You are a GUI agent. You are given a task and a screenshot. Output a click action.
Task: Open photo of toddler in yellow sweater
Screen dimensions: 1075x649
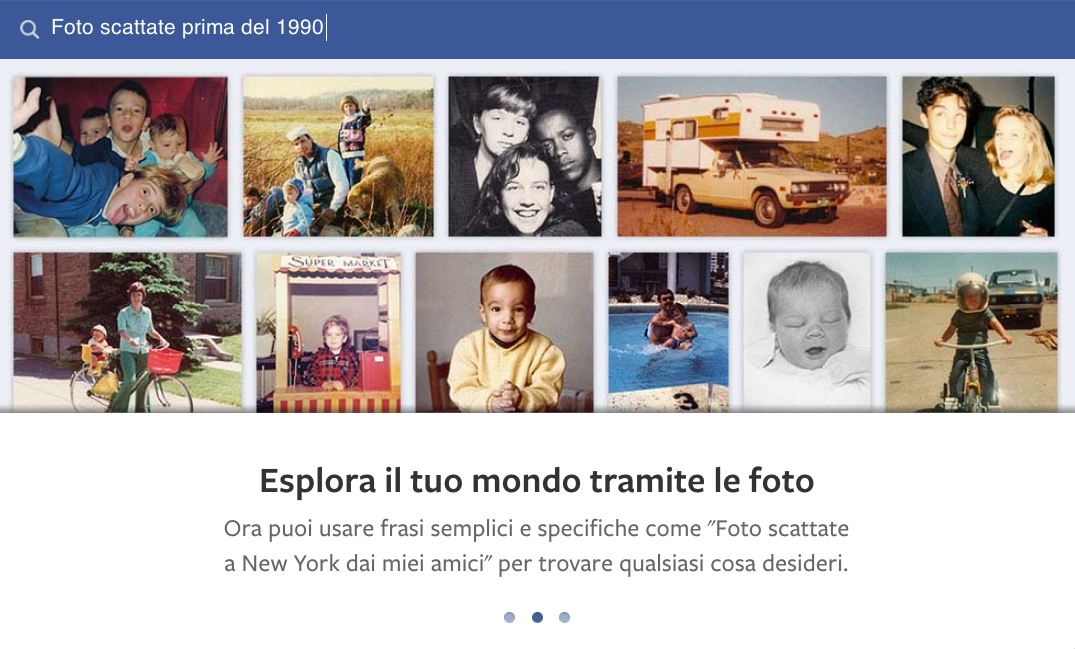pyautogui.click(x=505, y=332)
